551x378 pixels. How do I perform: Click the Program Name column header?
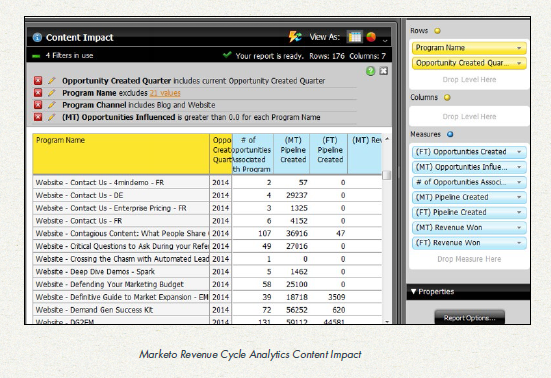point(121,154)
